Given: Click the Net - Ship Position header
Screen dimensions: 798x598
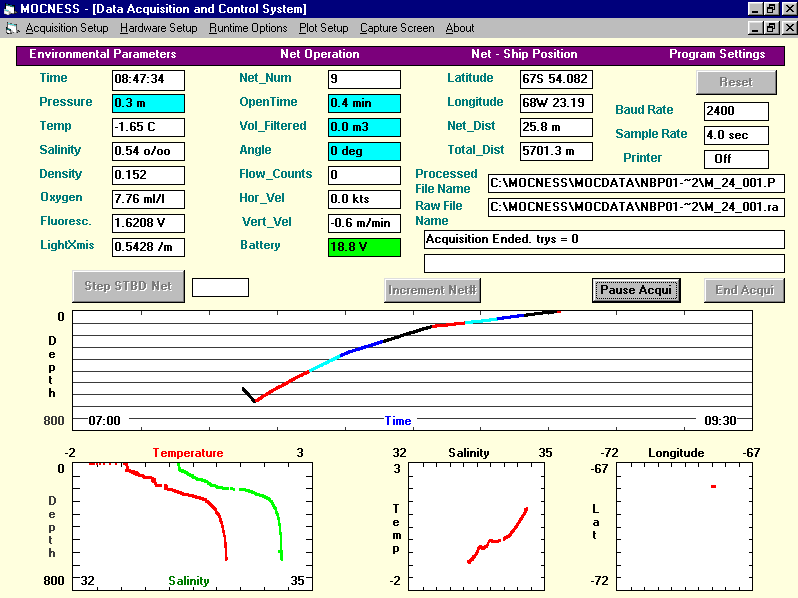Looking at the screenshot, I should pyautogui.click(x=524, y=54).
